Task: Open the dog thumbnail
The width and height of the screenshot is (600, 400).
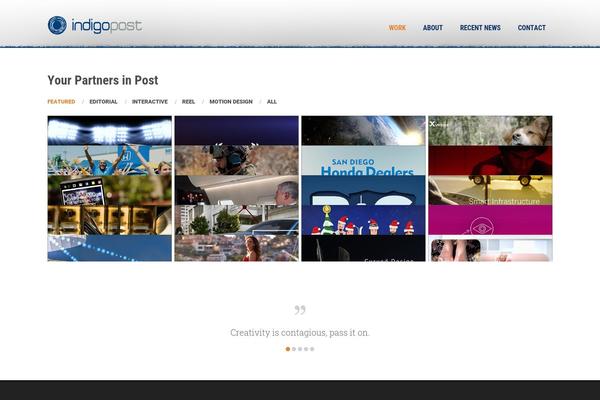Action: tap(490, 131)
